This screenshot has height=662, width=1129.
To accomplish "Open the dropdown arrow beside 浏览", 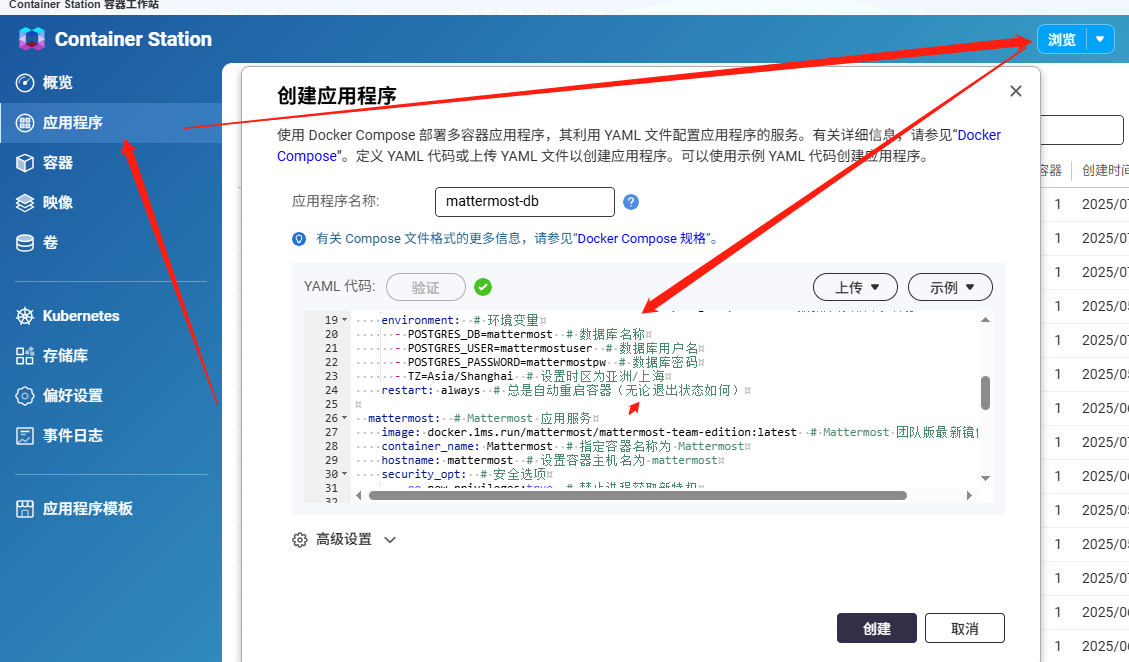I will coord(1100,39).
